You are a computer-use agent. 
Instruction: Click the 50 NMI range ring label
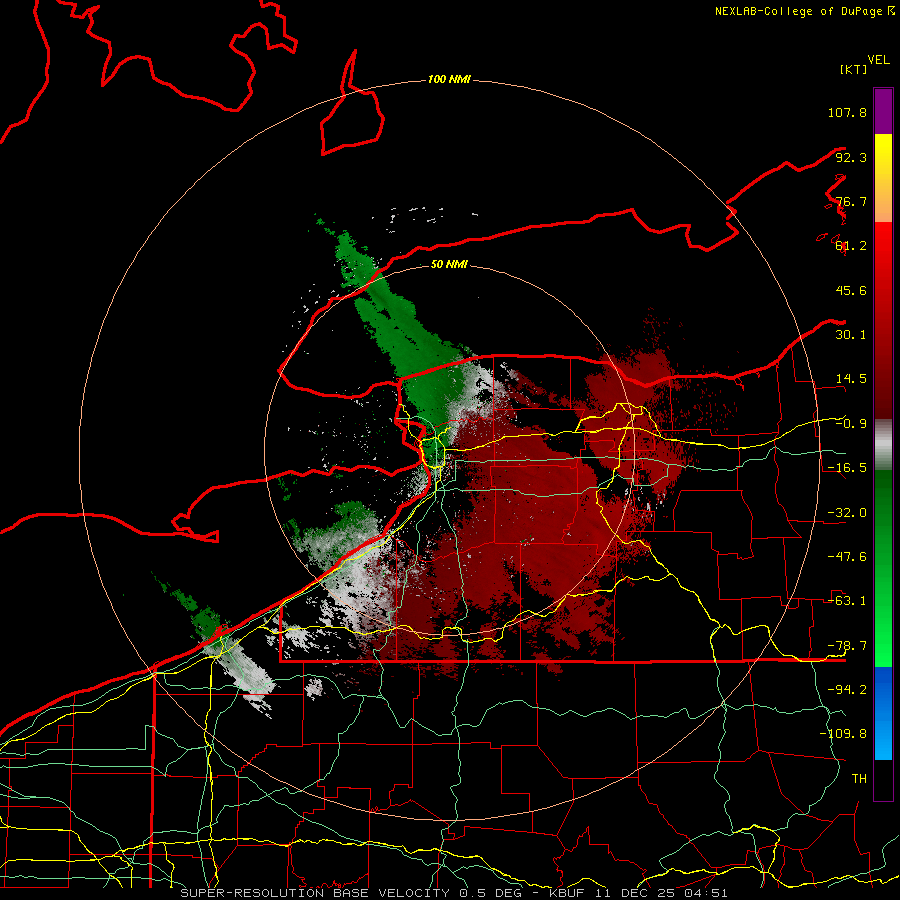tap(449, 264)
